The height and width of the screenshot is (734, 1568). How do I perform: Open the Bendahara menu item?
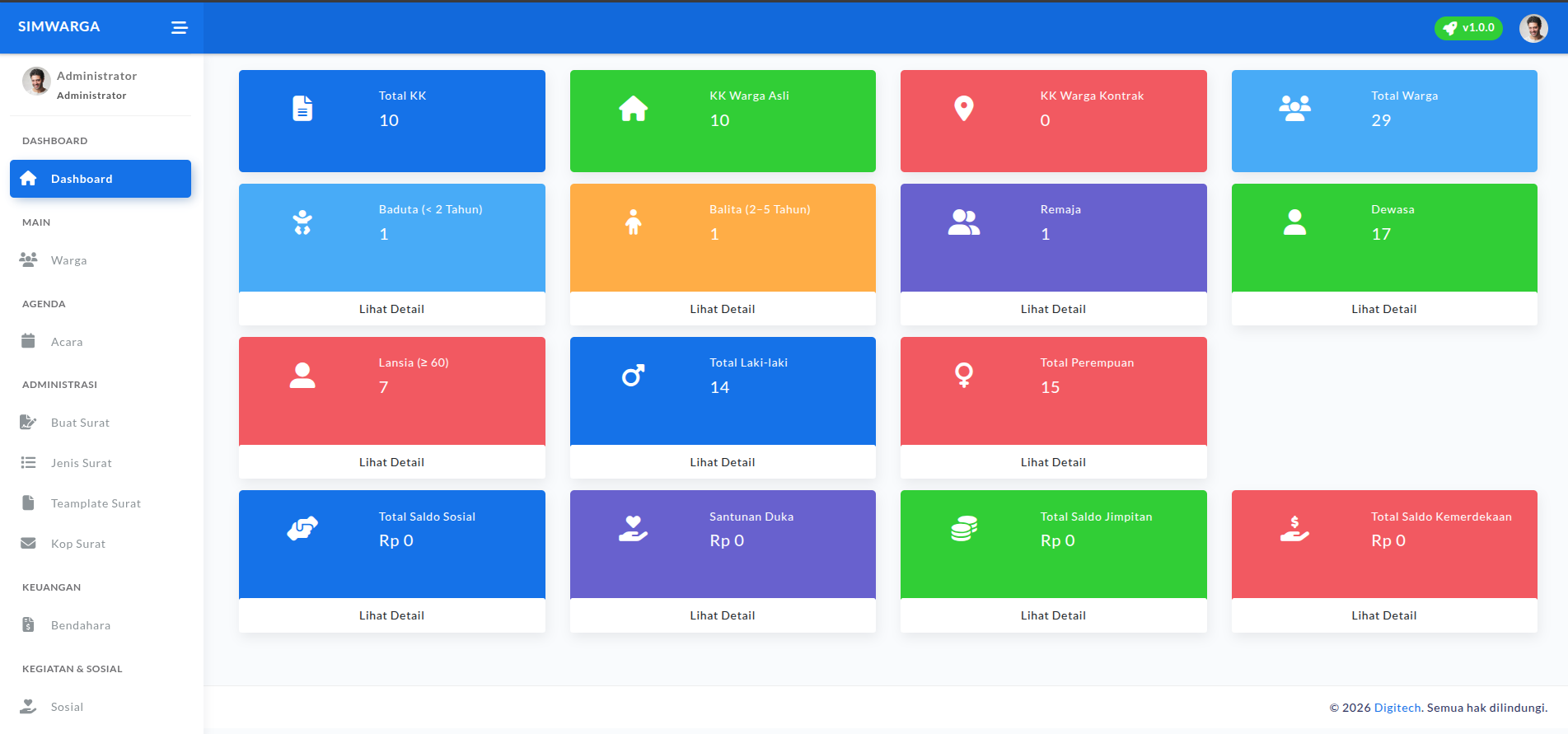(101, 625)
